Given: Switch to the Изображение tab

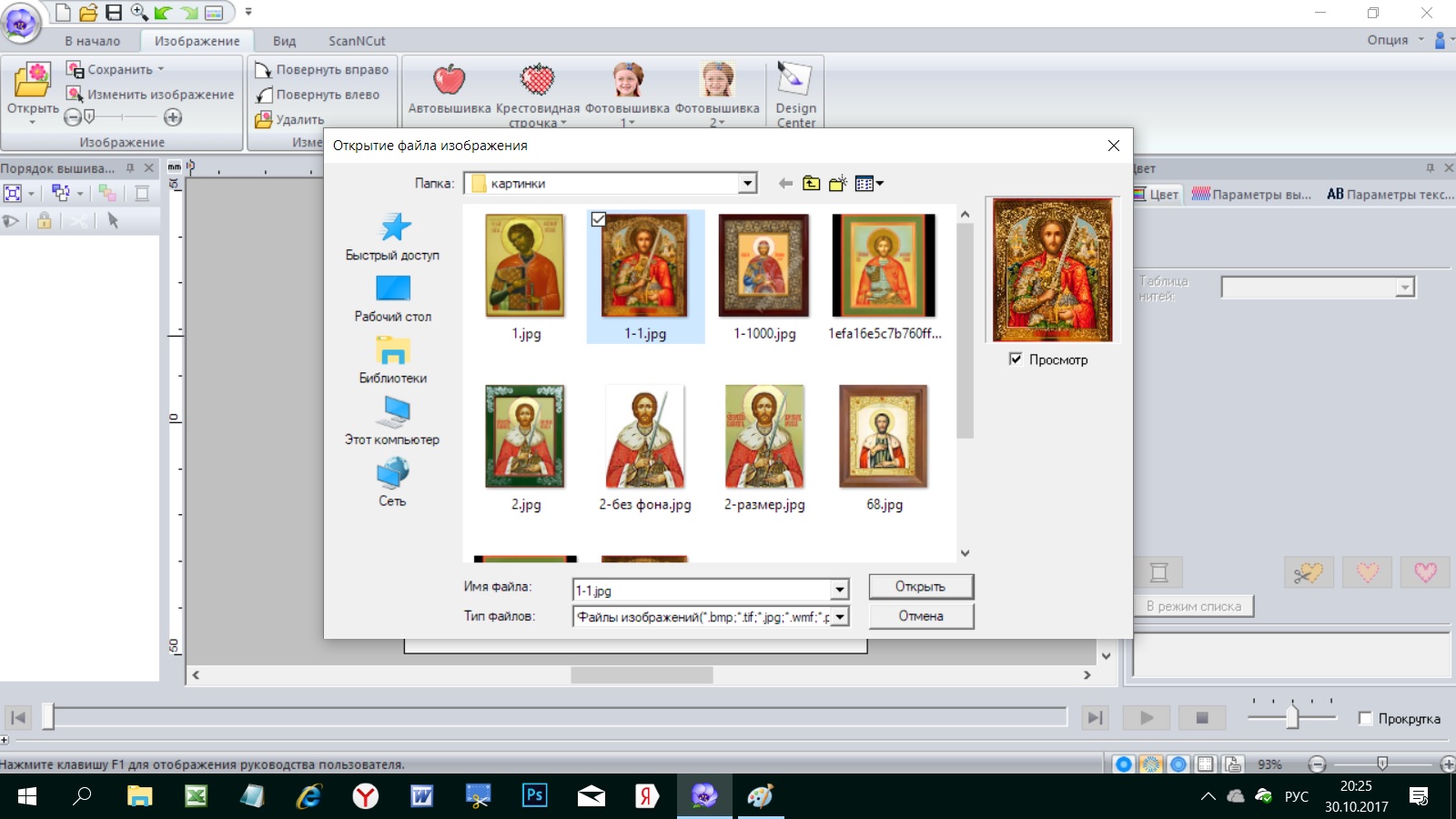Looking at the screenshot, I should pos(197,41).
